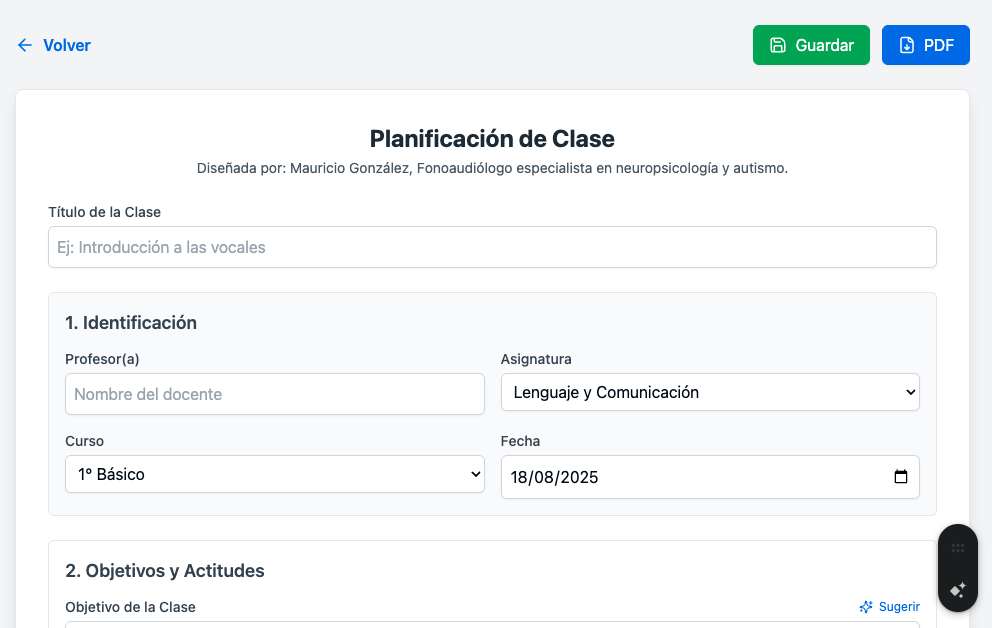Click the sparkle icon on the floating widget

958,589
